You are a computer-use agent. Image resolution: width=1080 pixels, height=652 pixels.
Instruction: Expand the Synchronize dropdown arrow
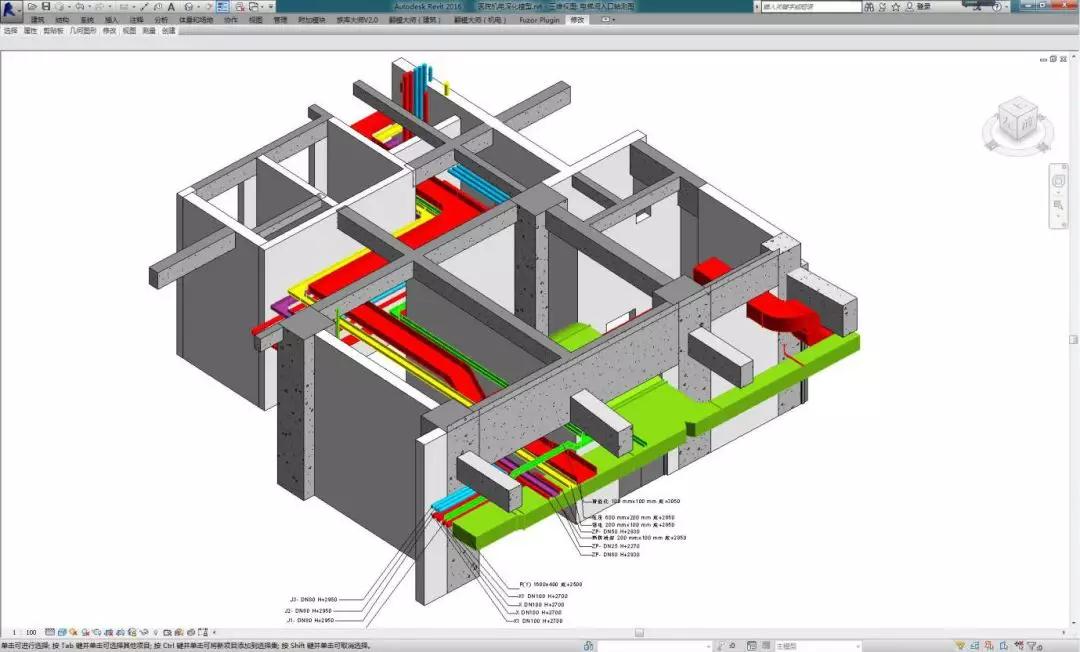point(69,7)
